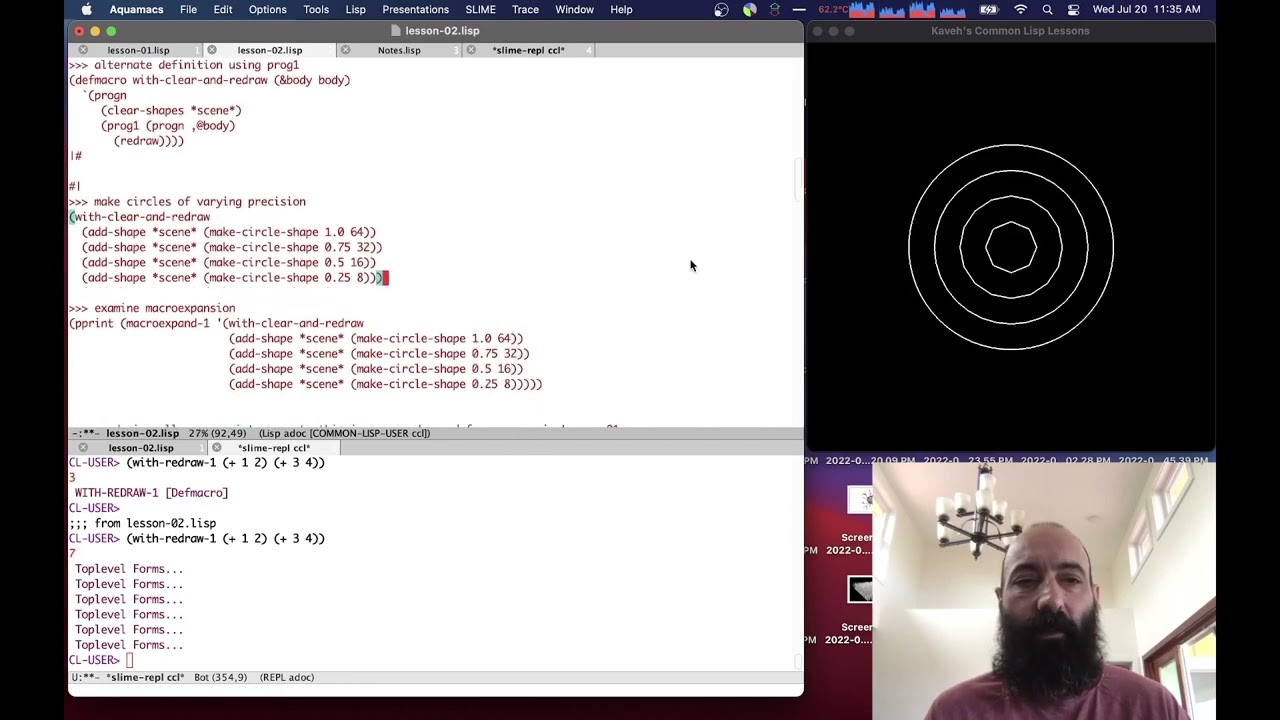Click the WITH-REDRAW-1 [Defmacro] output line
The width and height of the screenshot is (1280, 720).
151,493
